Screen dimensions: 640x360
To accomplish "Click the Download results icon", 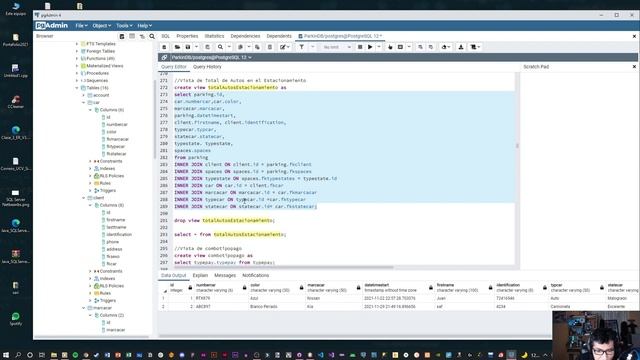I will [461, 47].
